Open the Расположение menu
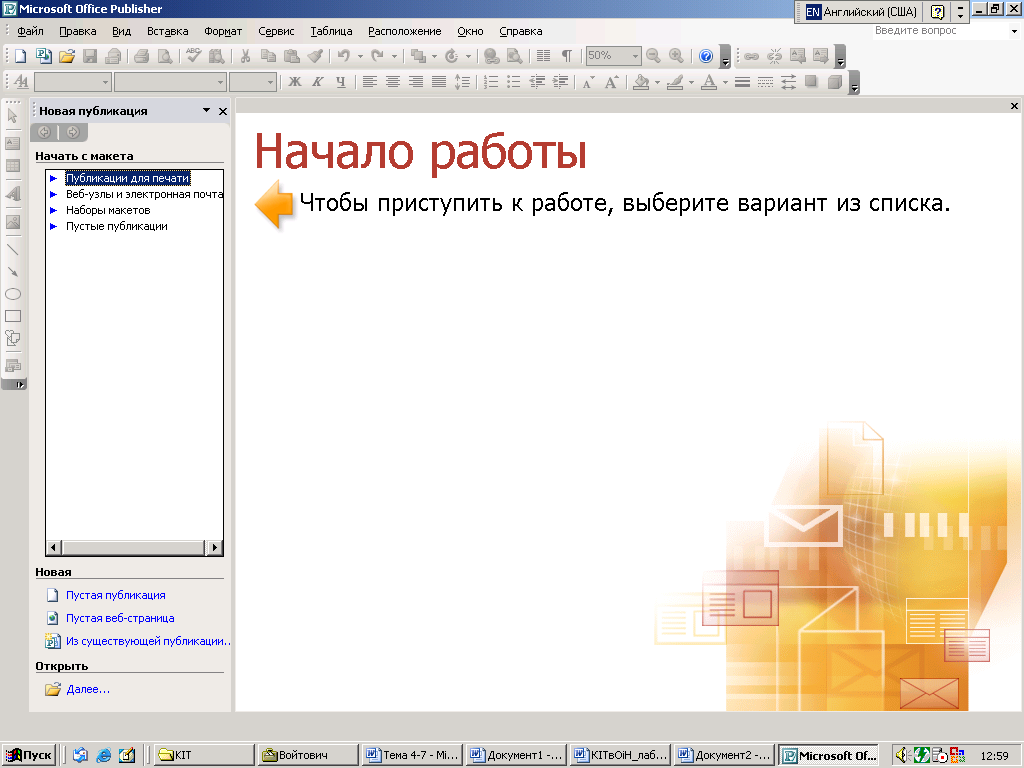The height and width of the screenshot is (768, 1024). coord(405,31)
